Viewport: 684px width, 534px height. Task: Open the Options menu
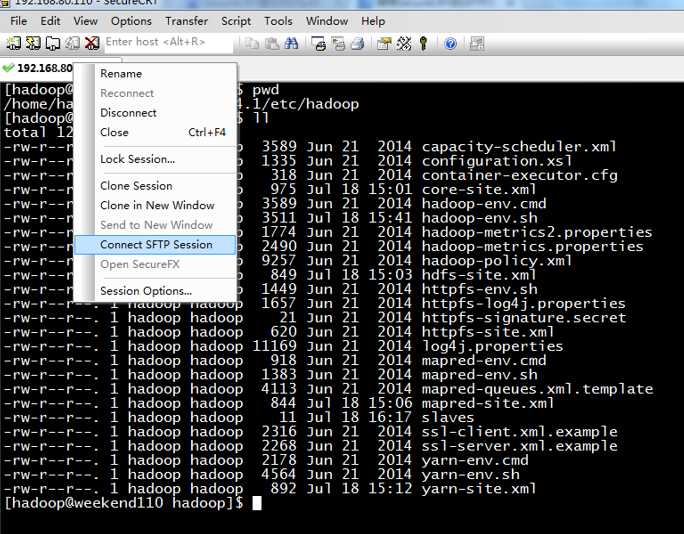click(131, 21)
